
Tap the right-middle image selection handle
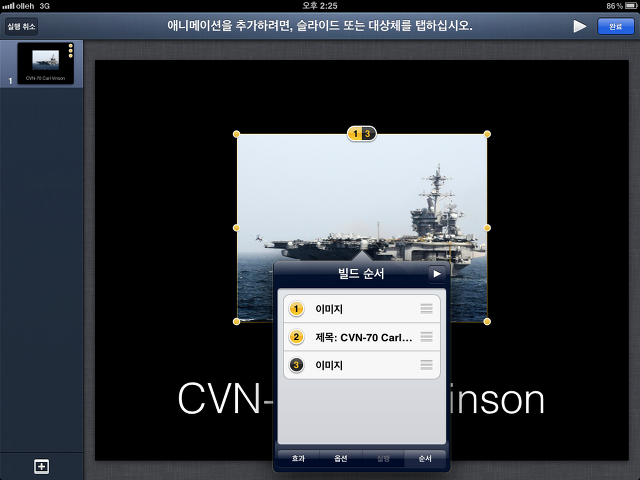point(487,228)
